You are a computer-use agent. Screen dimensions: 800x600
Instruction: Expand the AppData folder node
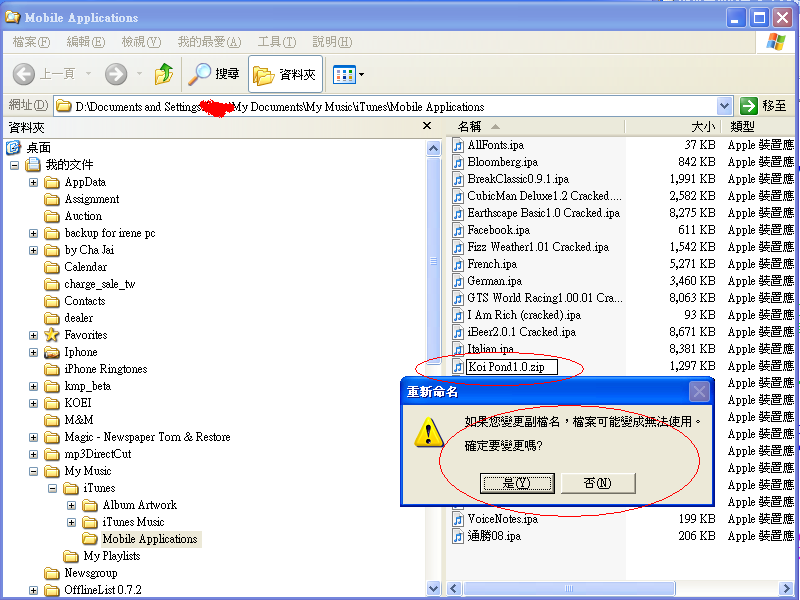click(34, 182)
